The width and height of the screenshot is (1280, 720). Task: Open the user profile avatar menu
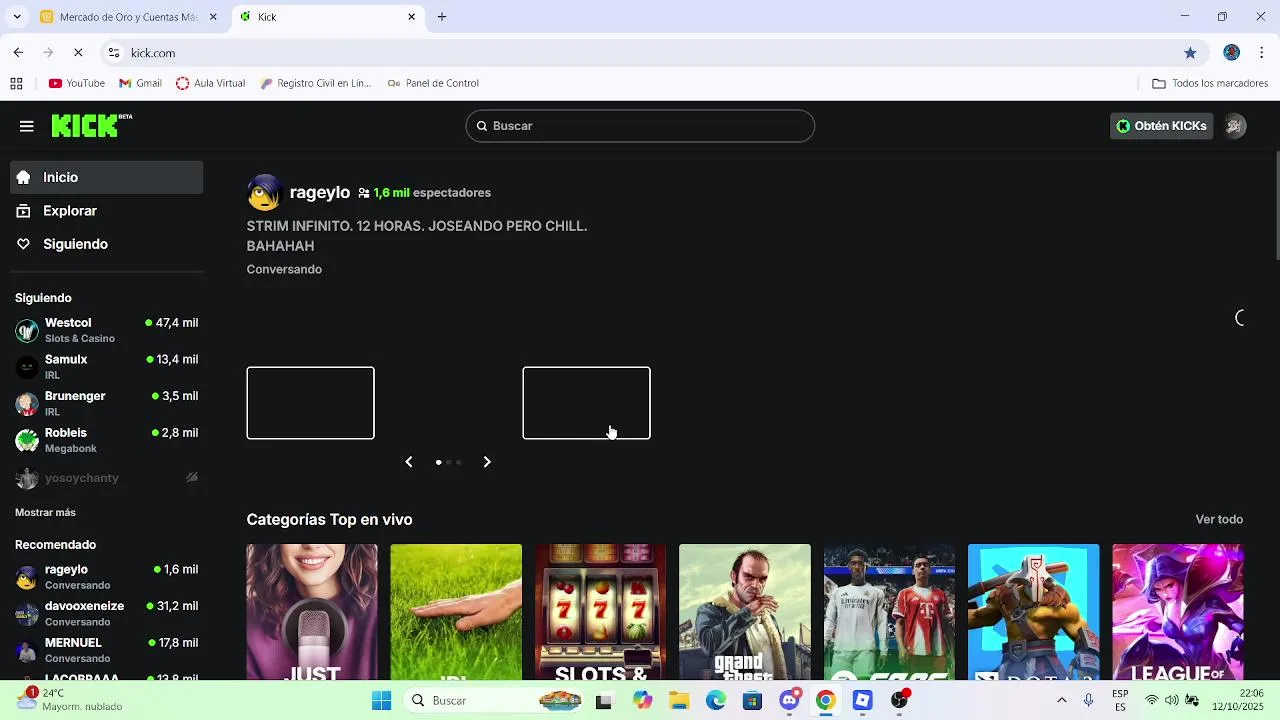(1235, 126)
